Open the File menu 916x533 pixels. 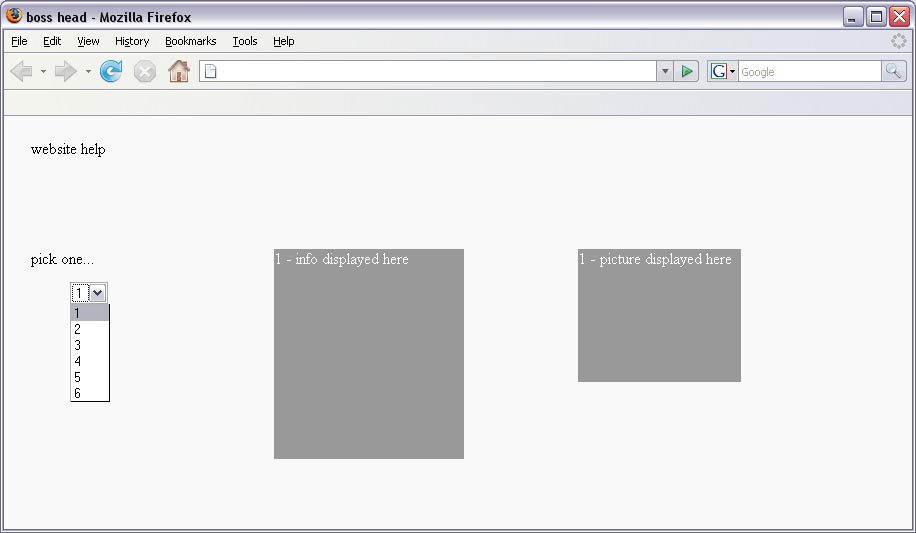(19, 41)
